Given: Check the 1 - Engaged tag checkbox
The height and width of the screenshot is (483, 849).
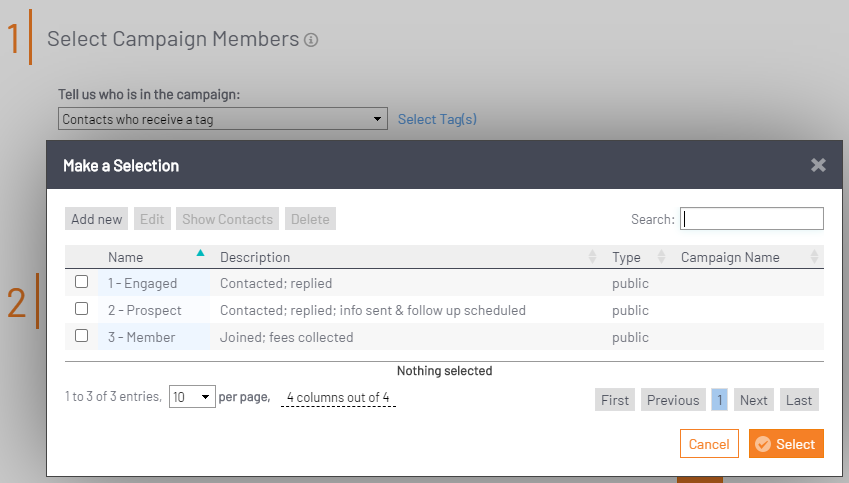Looking at the screenshot, I should point(82,282).
